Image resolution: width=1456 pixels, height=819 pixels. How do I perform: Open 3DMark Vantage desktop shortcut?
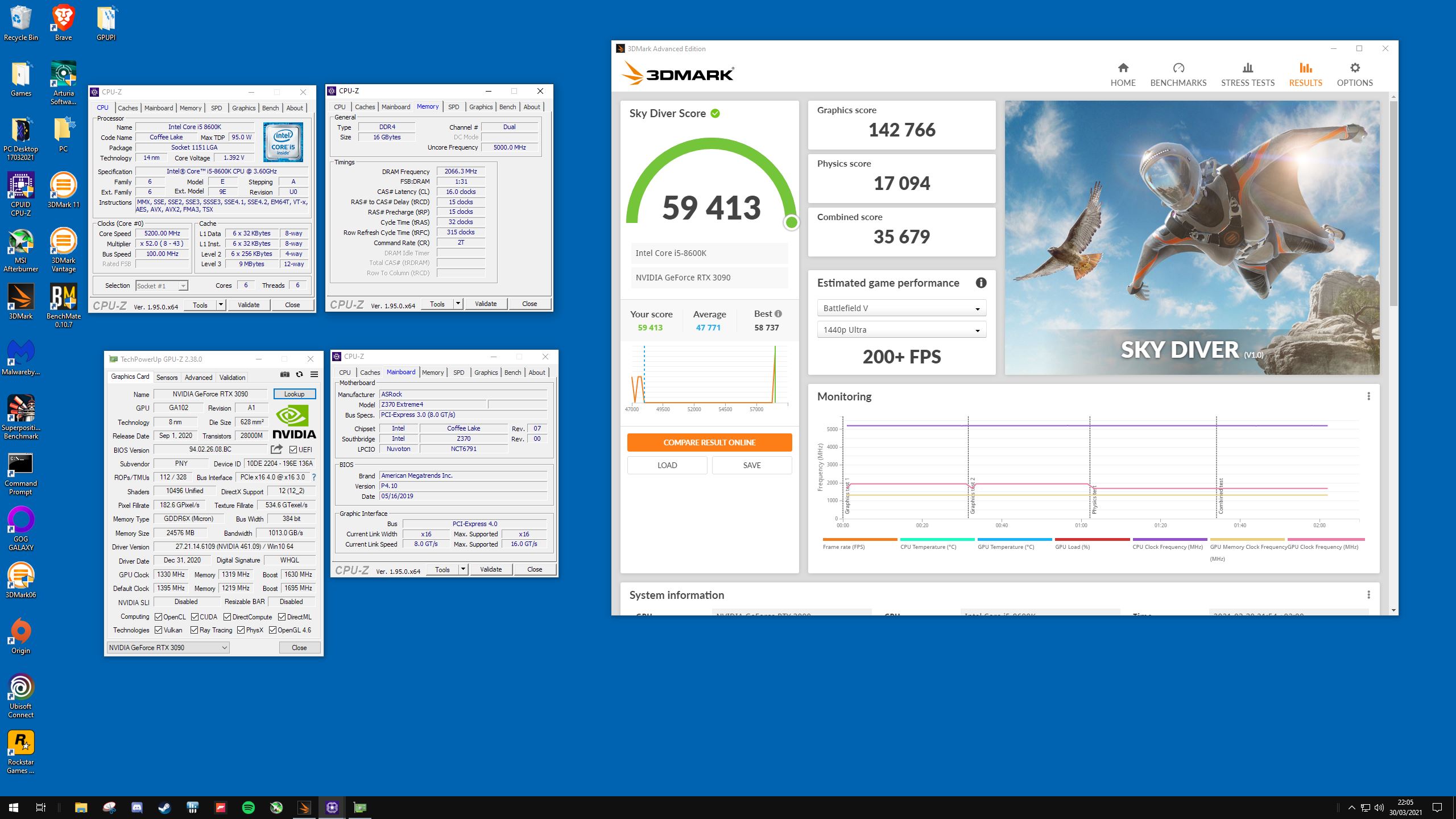(x=63, y=250)
